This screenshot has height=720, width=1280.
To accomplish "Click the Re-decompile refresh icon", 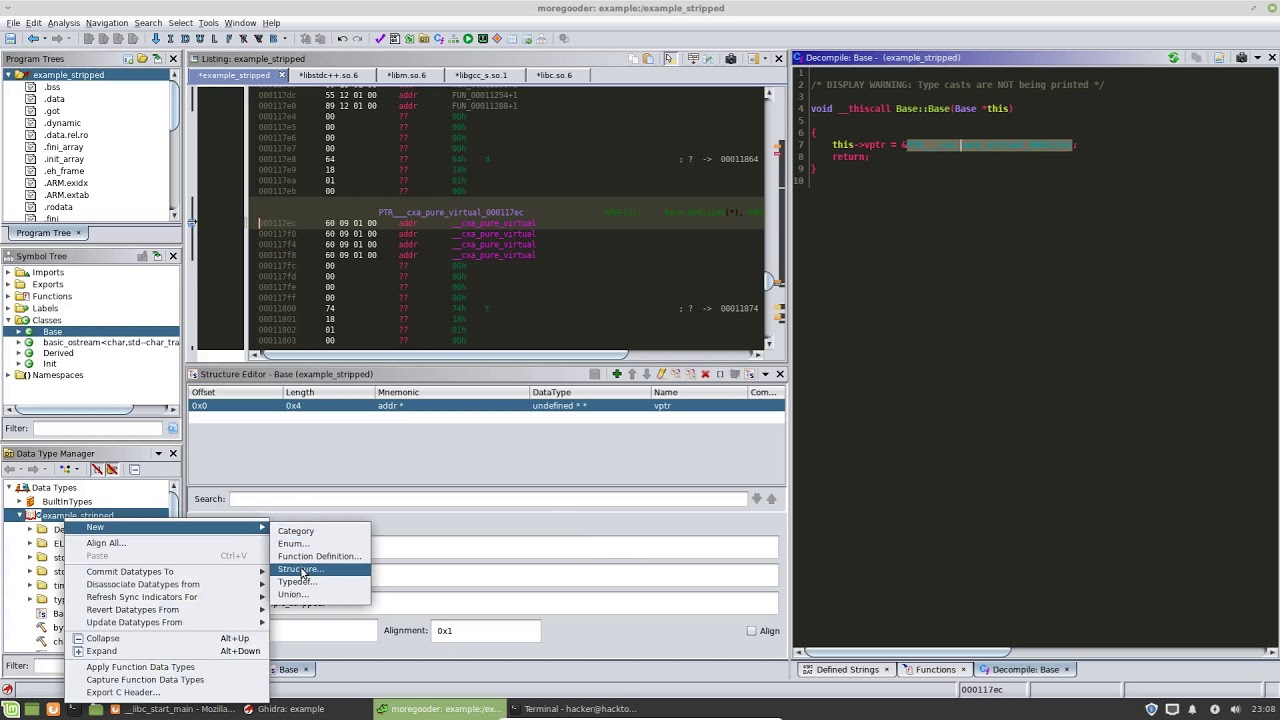I will pos(1173,58).
